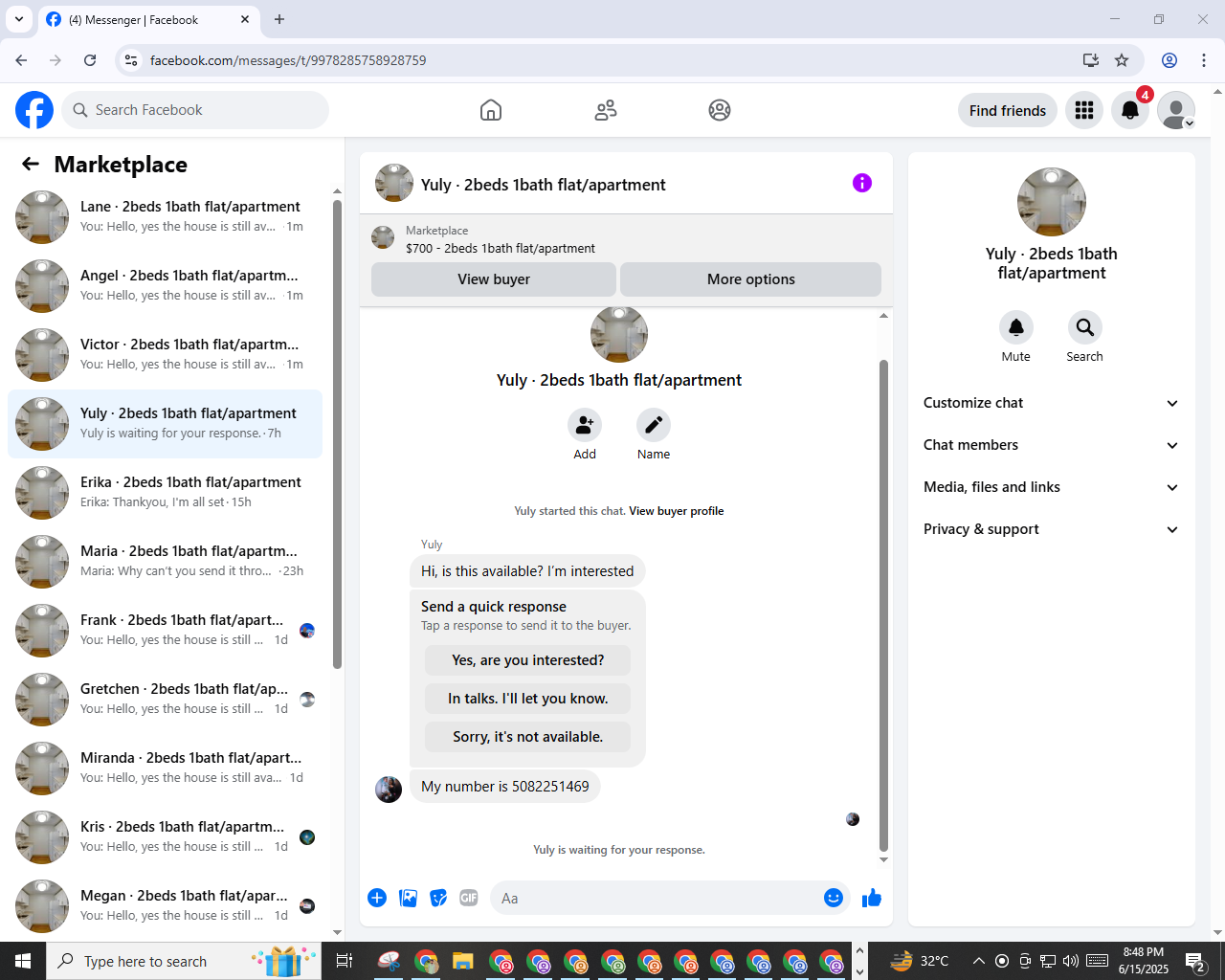Click the Find friends button
Viewport: 1225px width, 980px height.
tap(1008, 110)
